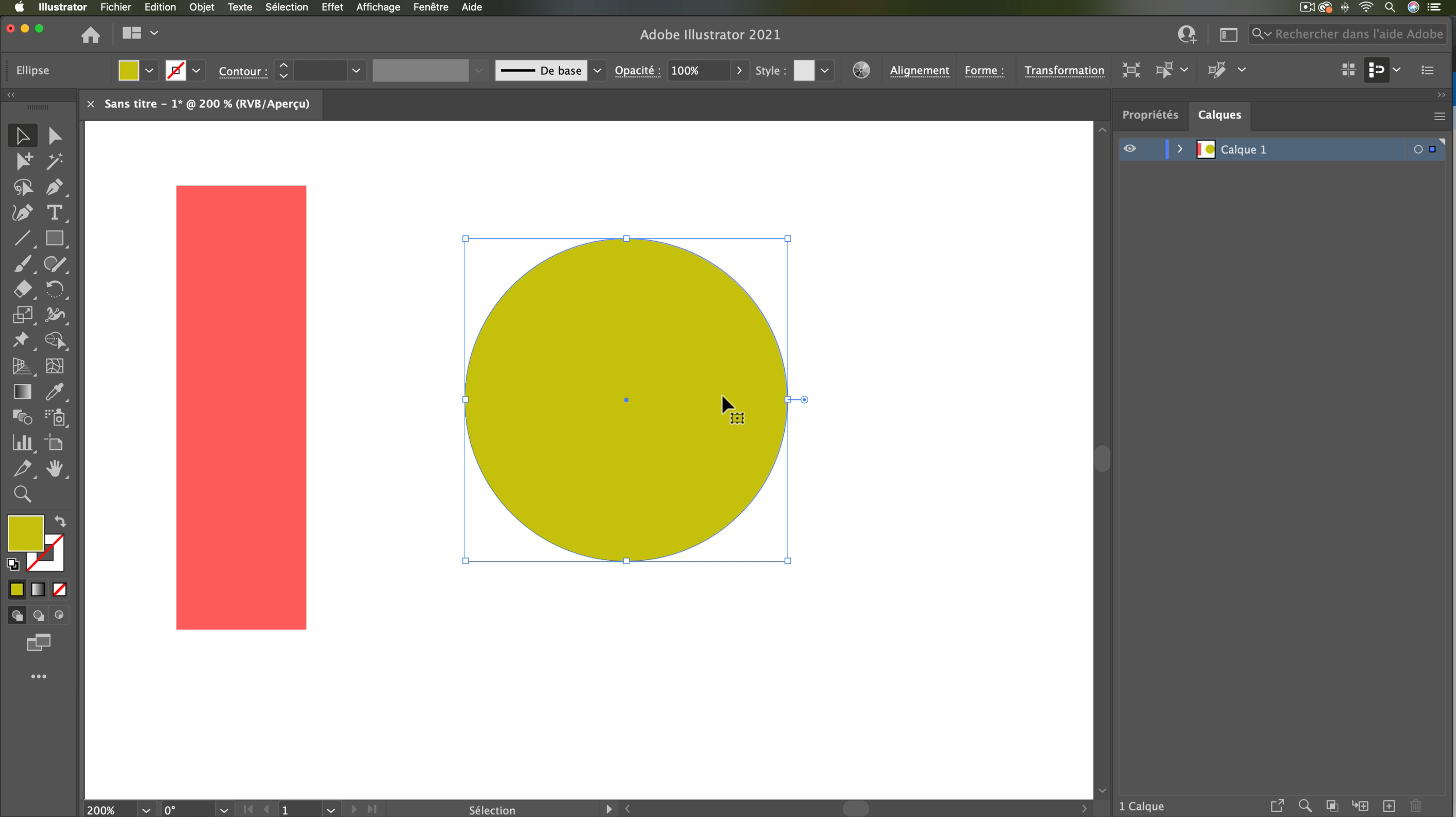Expand the Calque 1 layer contents
The image size is (1456, 817).
pyautogui.click(x=1180, y=149)
